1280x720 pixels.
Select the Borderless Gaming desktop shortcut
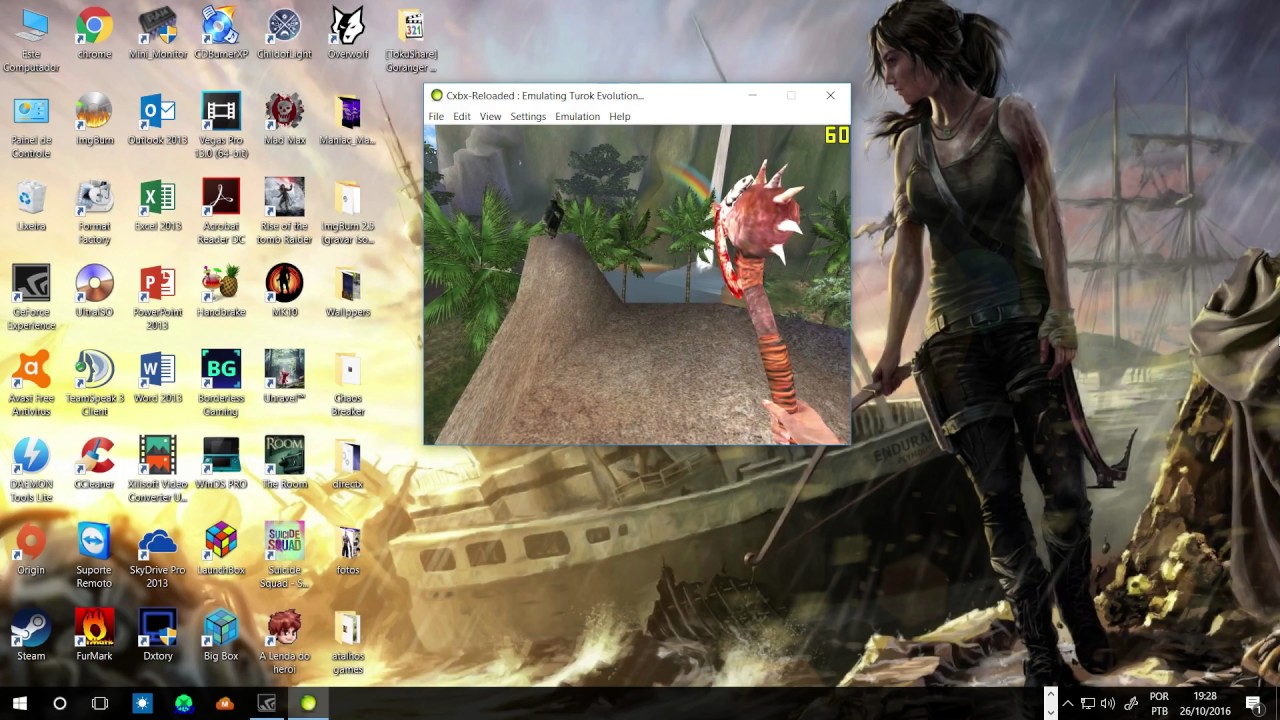point(221,384)
